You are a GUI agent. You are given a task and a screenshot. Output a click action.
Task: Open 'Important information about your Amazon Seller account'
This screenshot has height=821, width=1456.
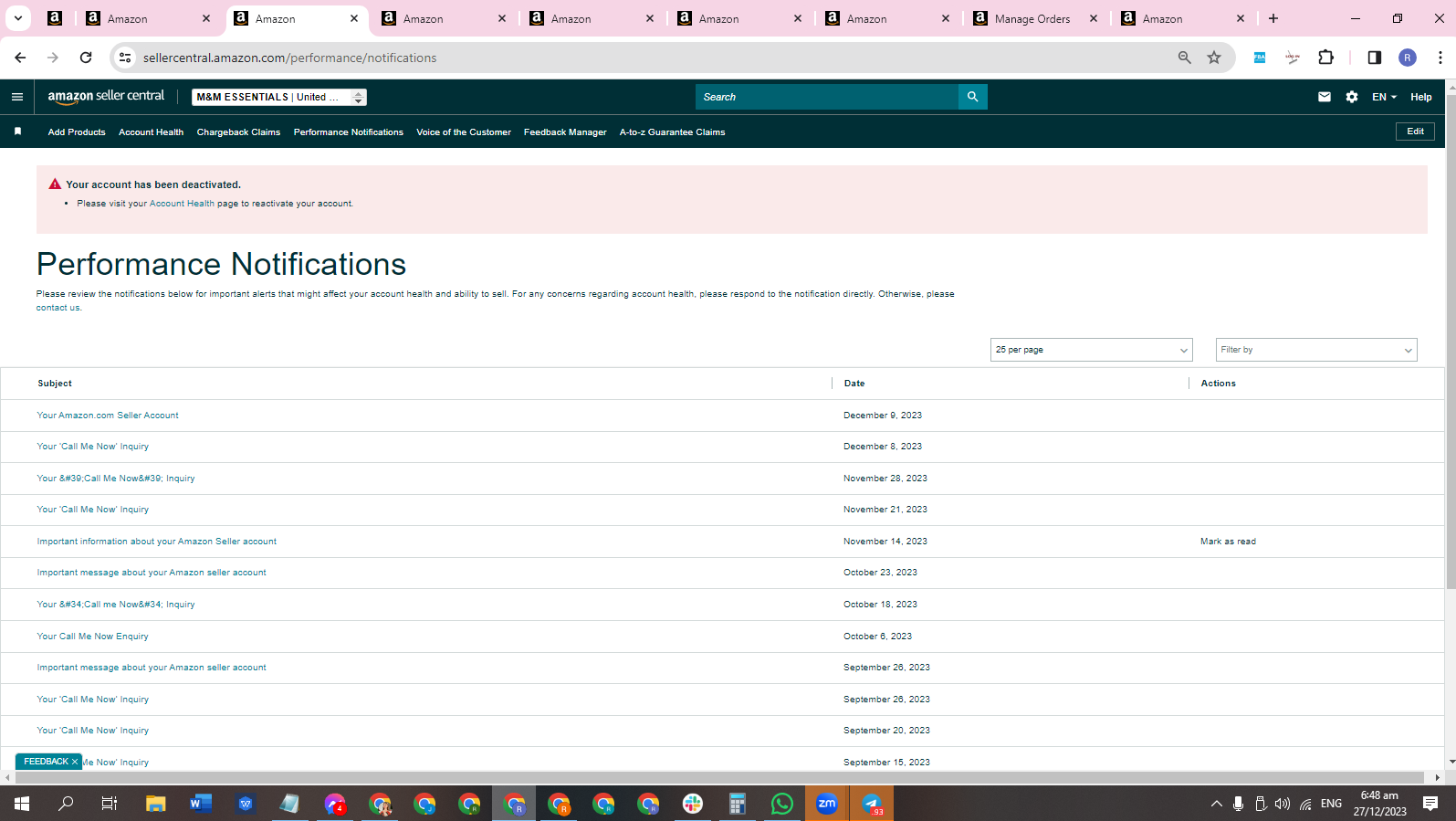tap(156, 542)
